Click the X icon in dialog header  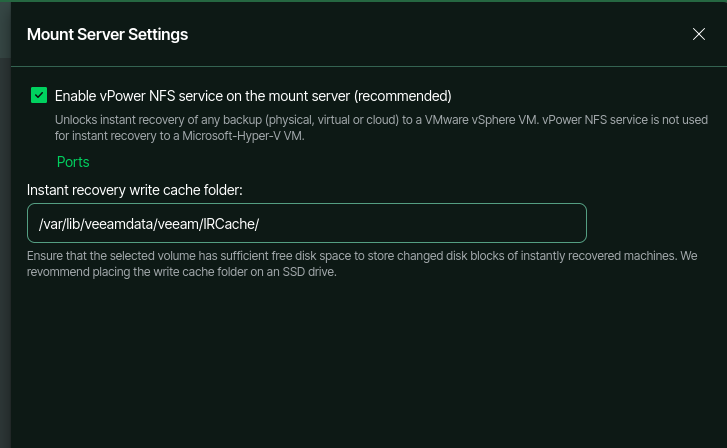[x=699, y=34]
